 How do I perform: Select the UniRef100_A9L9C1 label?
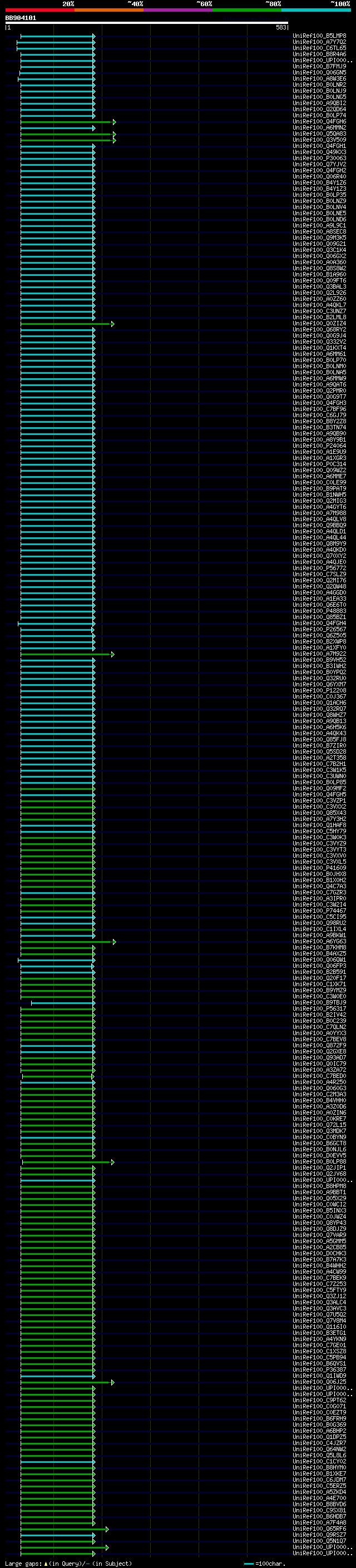[319, 225]
